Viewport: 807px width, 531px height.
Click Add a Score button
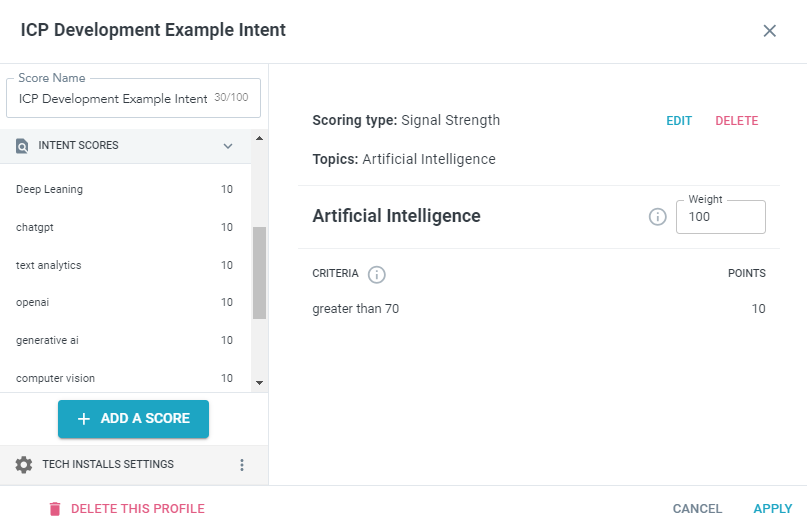click(133, 419)
